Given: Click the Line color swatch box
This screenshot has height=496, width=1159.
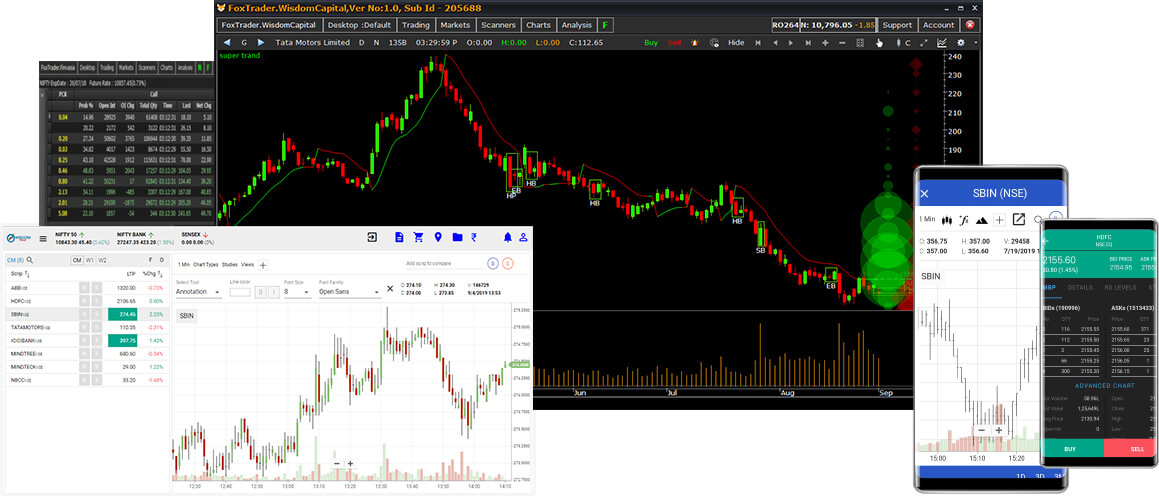Looking at the screenshot, I should 239,292.
